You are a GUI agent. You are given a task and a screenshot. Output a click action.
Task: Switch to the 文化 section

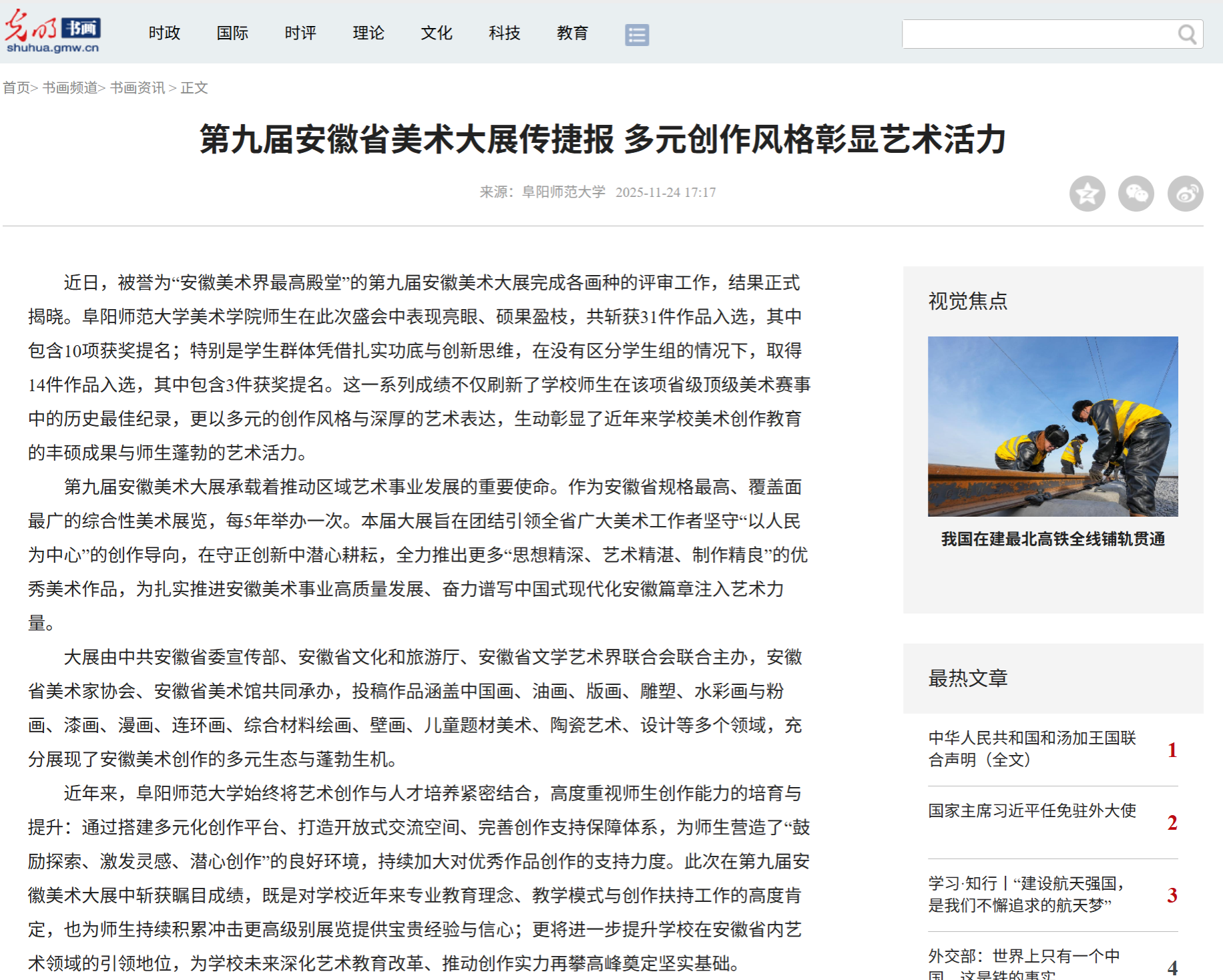(x=437, y=33)
